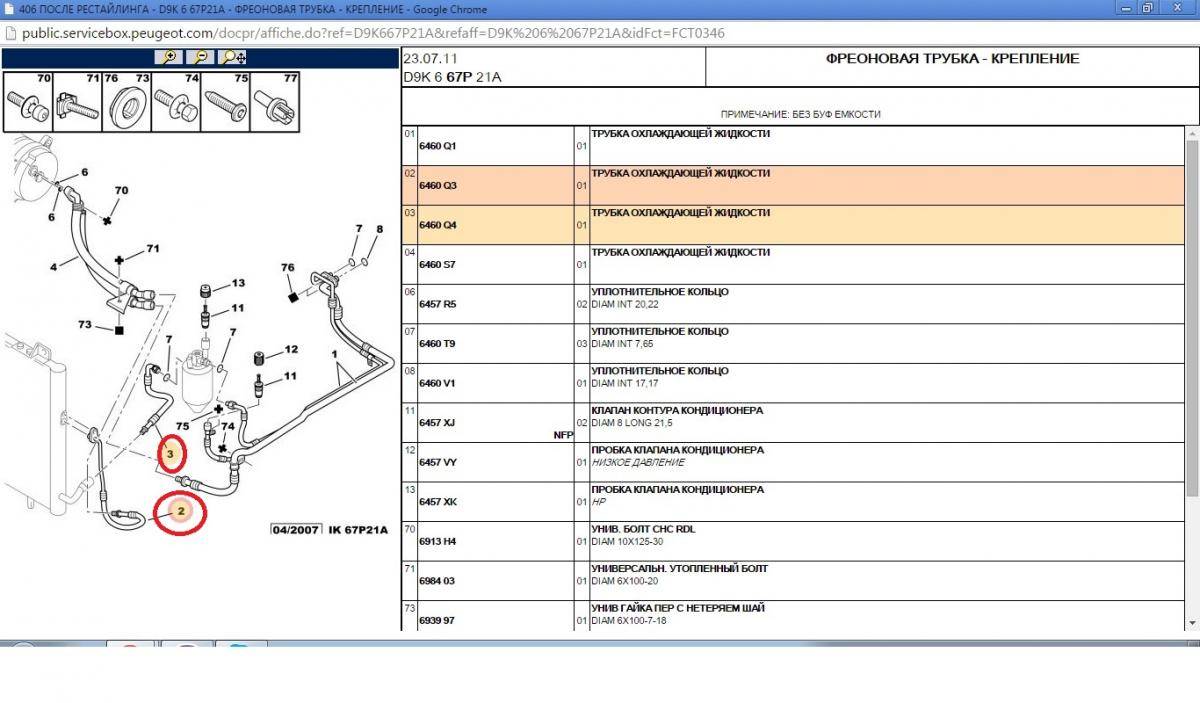This screenshot has width=1200, height=703.
Task: Select the zoom-and-pan magnifier tool
Action: tap(233, 57)
